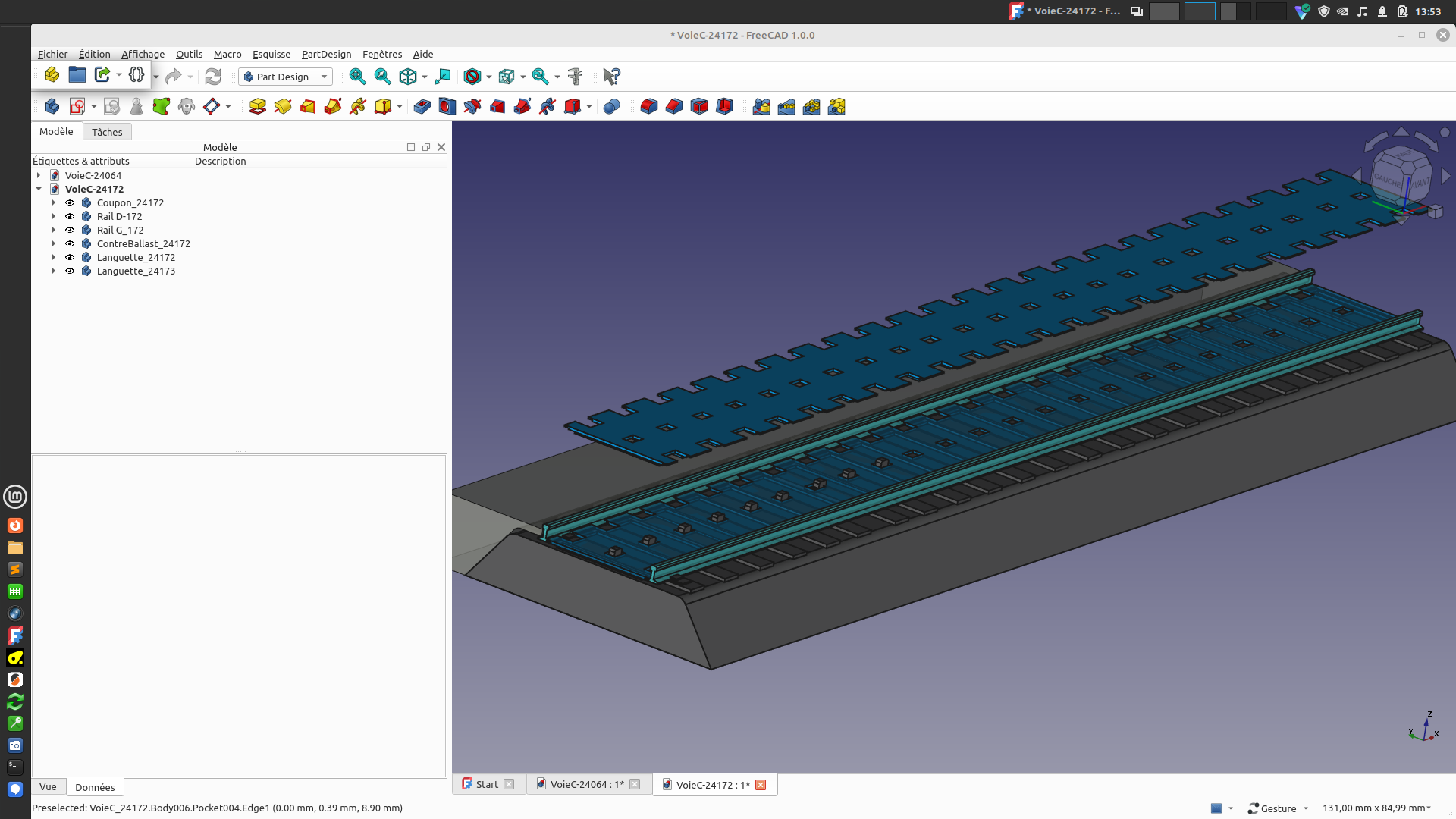Switch to the Tâches tab
This screenshot has height=819, width=1456.
(107, 132)
